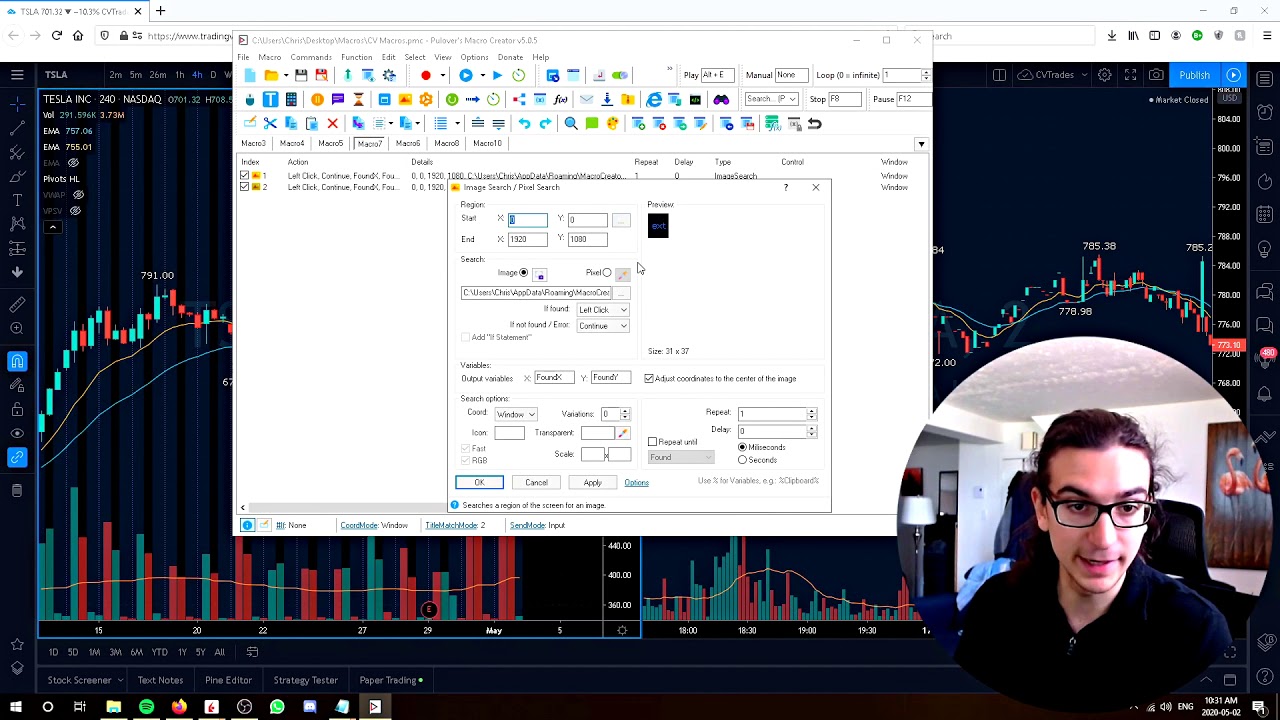This screenshot has width=1280, height=720.
Task: Click the screenshot capture icon beside Image radio
Action: click(540, 274)
